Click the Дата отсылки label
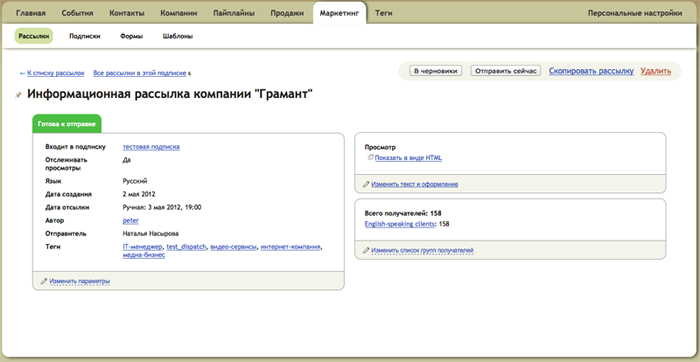The height and width of the screenshot is (362, 700). pyautogui.click(x=67, y=207)
